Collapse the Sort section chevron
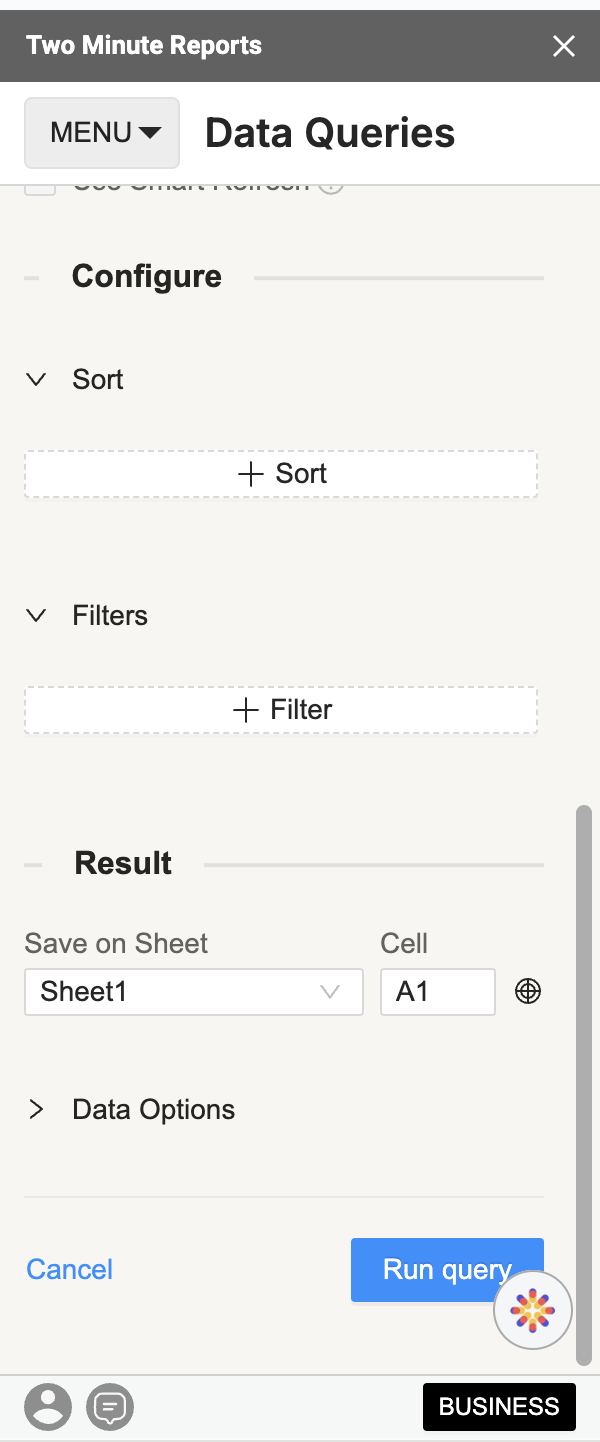The image size is (600, 1442). tap(36, 380)
